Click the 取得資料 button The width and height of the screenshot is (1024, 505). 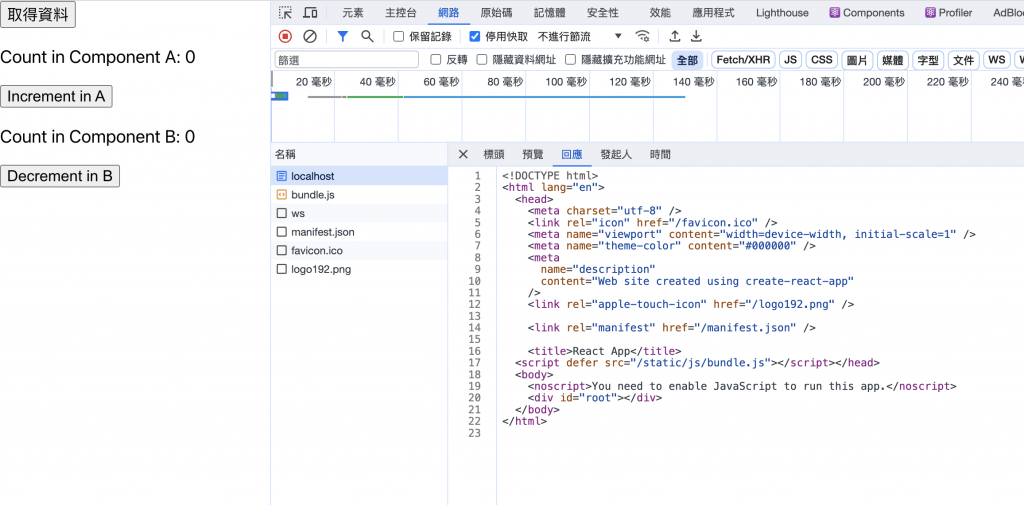(x=38, y=15)
